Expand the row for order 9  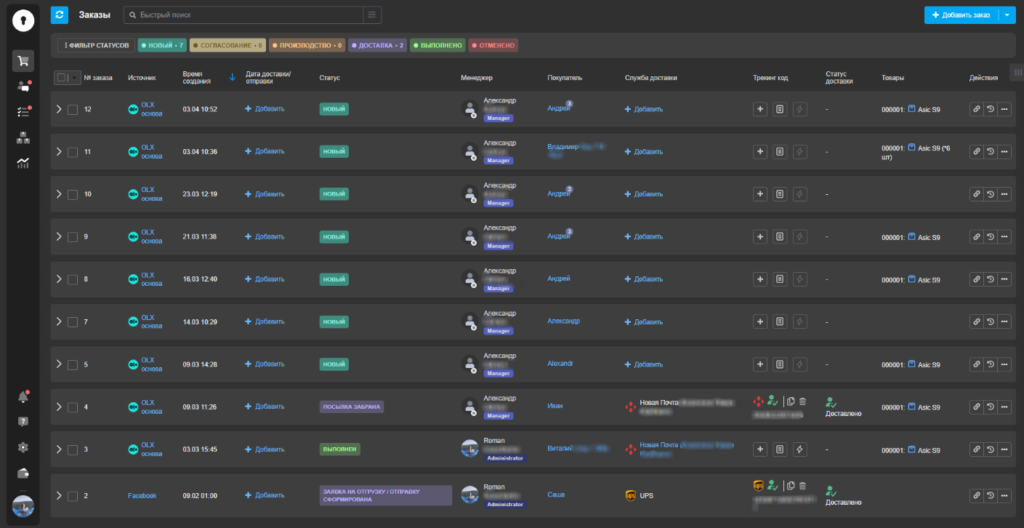pyautogui.click(x=58, y=237)
